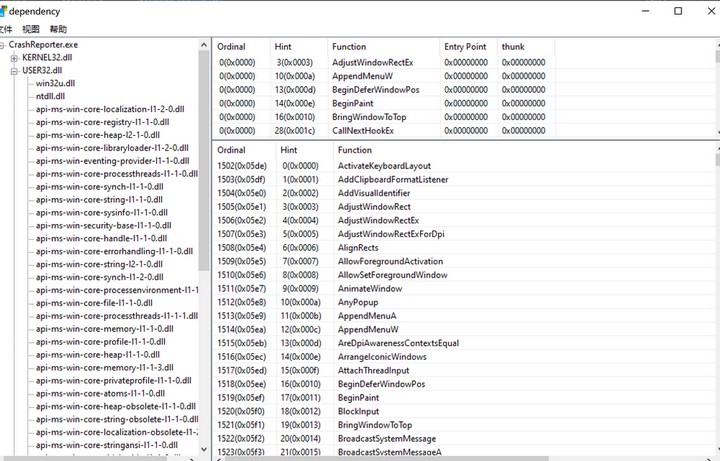This screenshot has width=720, height=461.
Task: Click the imports list scroll down arrow
Action: tap(714, 132)
